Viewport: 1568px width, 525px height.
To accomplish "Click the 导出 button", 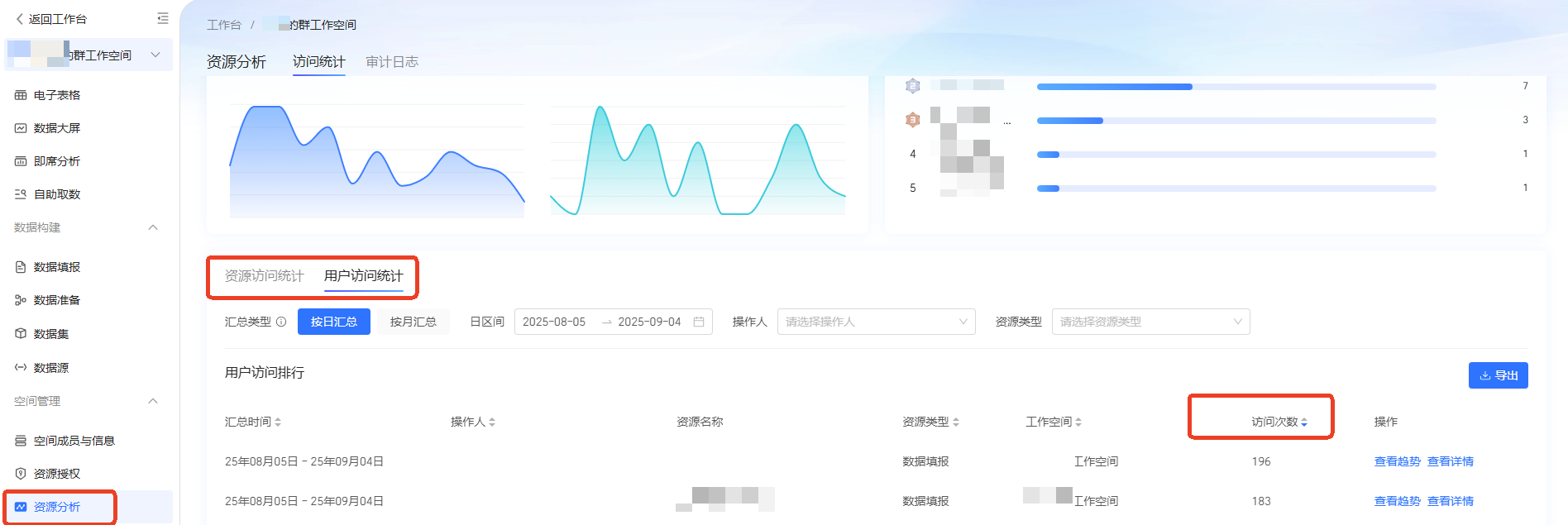I will tap(1498, 375).
